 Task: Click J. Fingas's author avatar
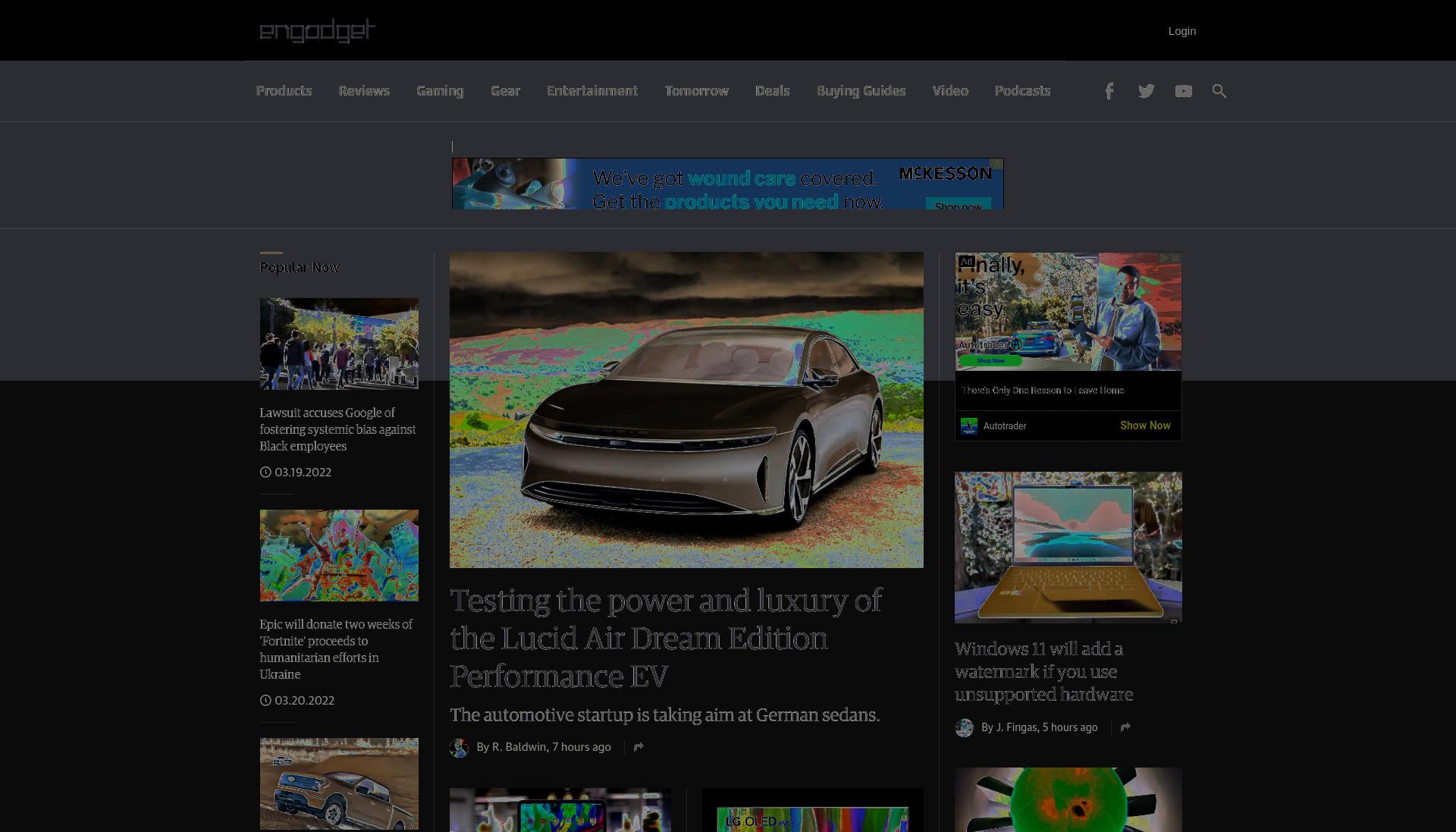click(964, 728)
